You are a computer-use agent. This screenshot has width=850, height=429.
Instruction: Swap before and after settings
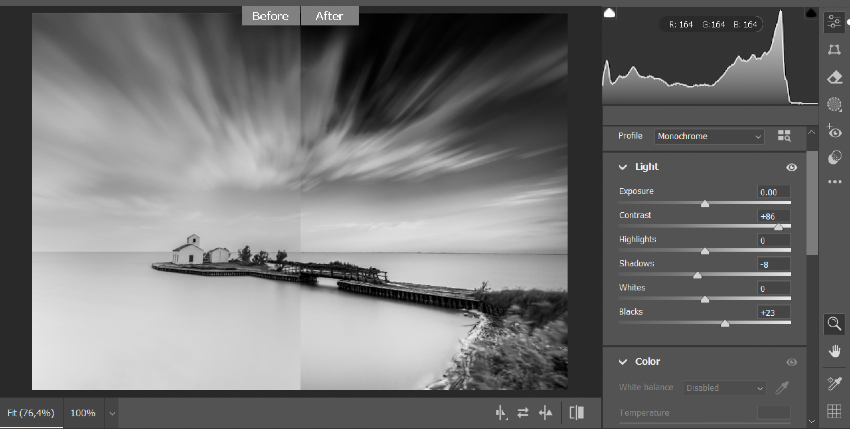click(523, 413)
